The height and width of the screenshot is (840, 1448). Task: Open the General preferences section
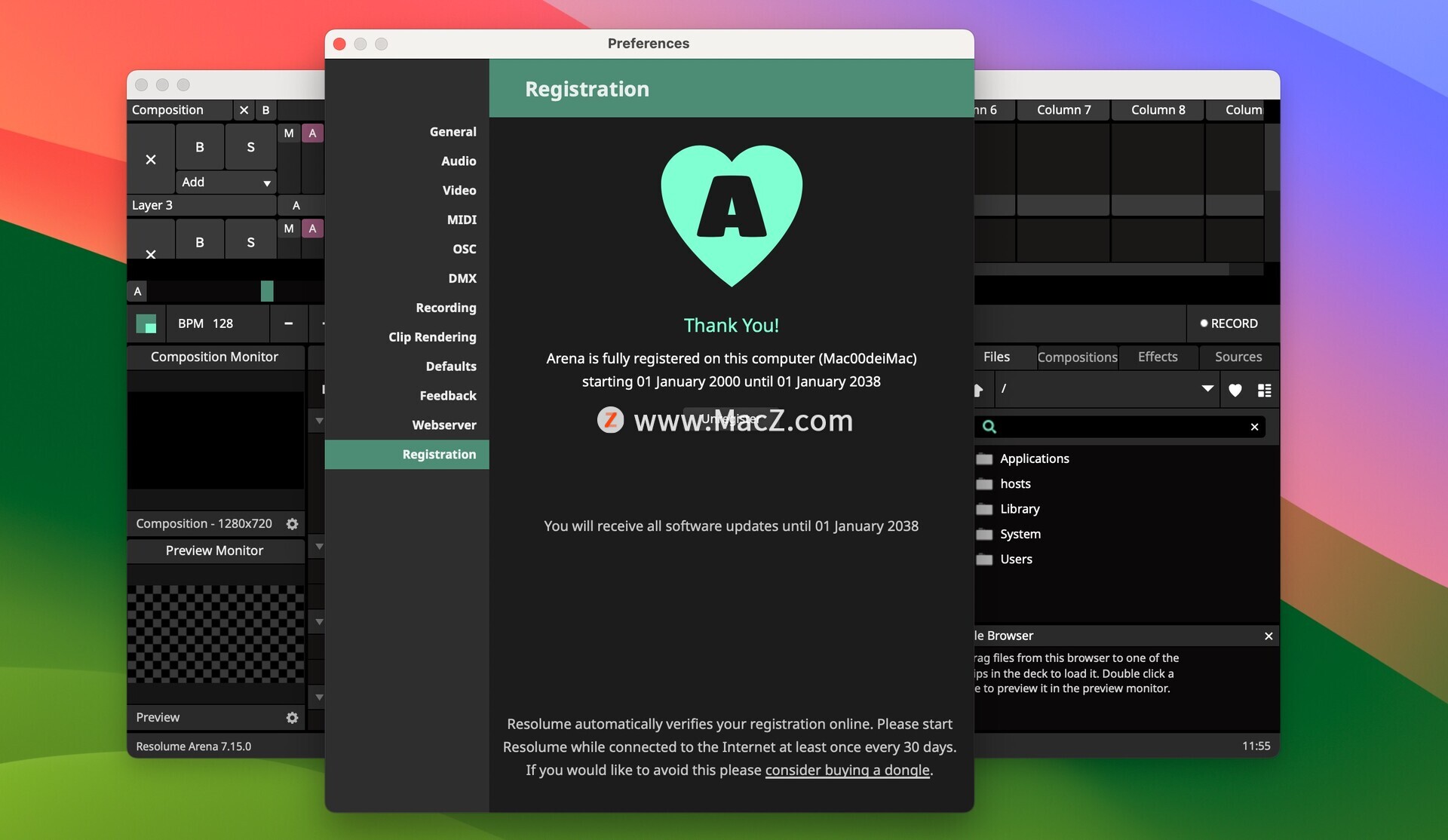pos(452,131)
